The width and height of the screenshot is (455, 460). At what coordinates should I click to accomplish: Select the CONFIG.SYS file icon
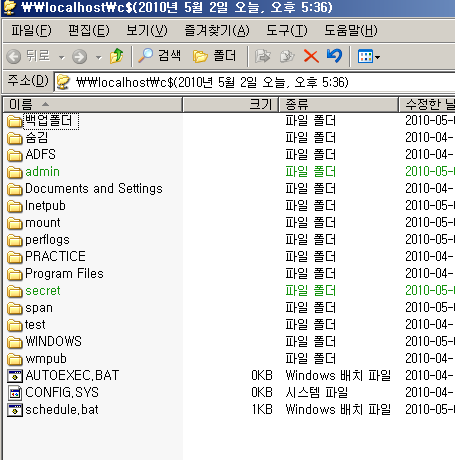pyautogui.click(x=15, y=393)
